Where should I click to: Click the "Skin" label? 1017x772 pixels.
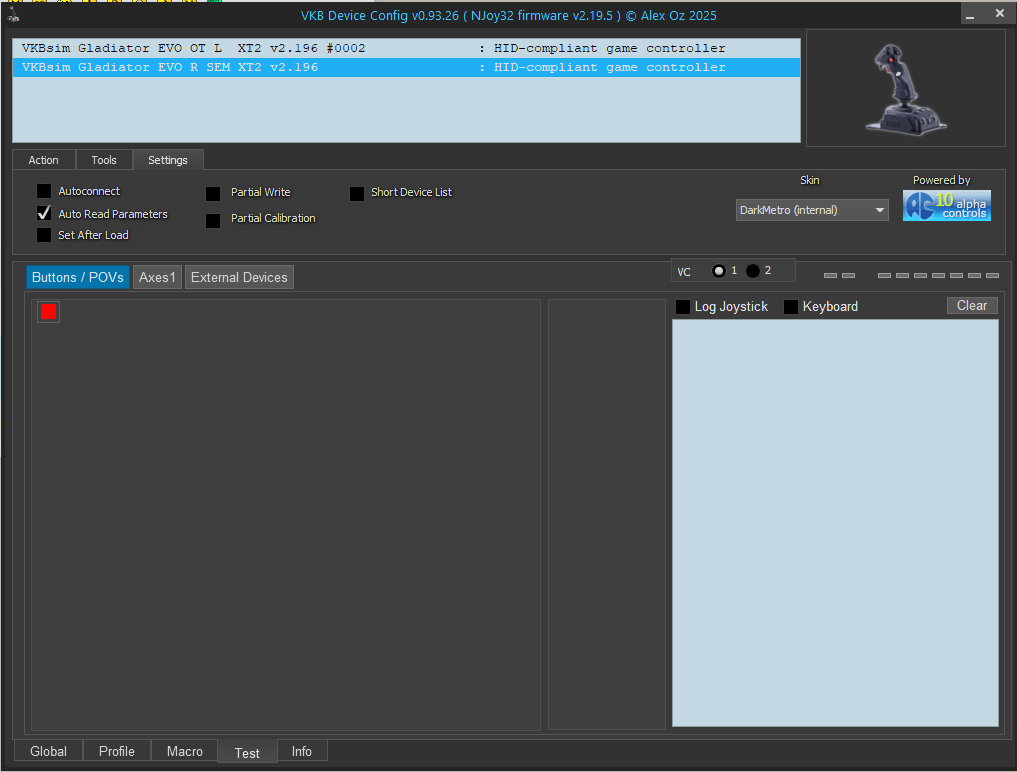point(809,180)
